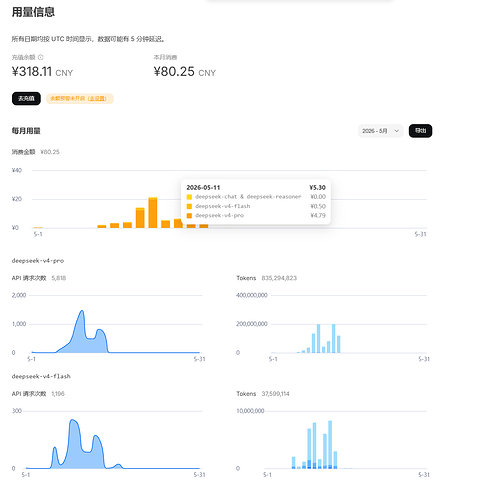Click the small 5-1 bar in cost chart
Image resolution: width=500 pixels, height=500 pixels.
click(38, 227)
